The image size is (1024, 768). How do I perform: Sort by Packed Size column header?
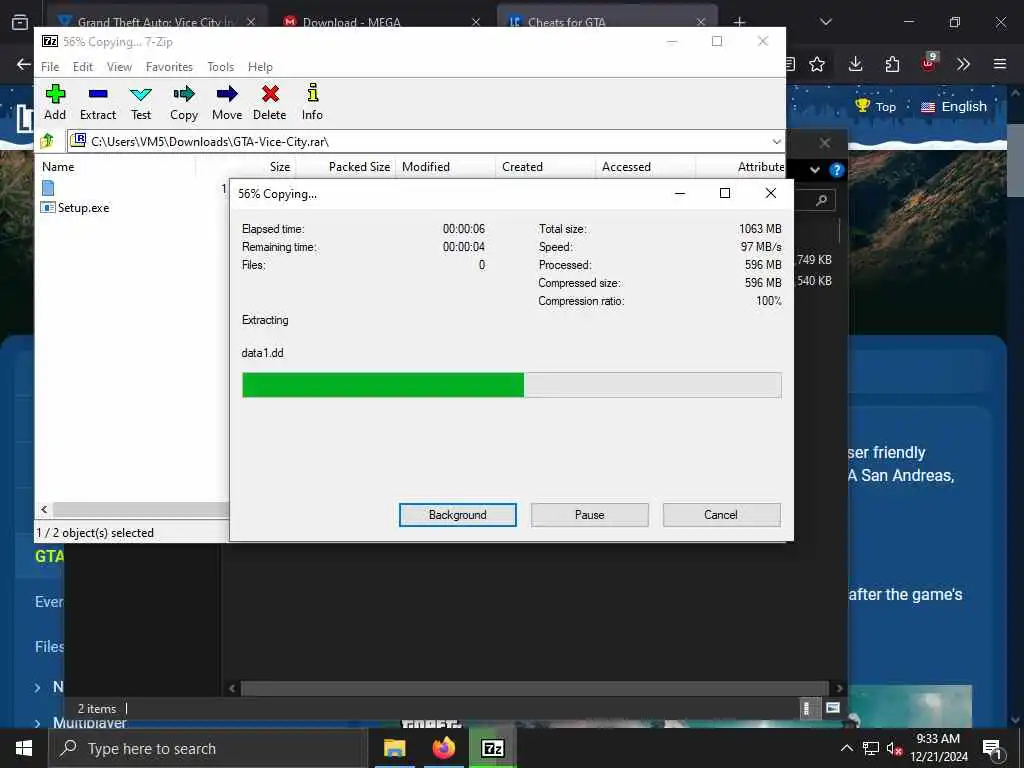(x=345, y=167)
